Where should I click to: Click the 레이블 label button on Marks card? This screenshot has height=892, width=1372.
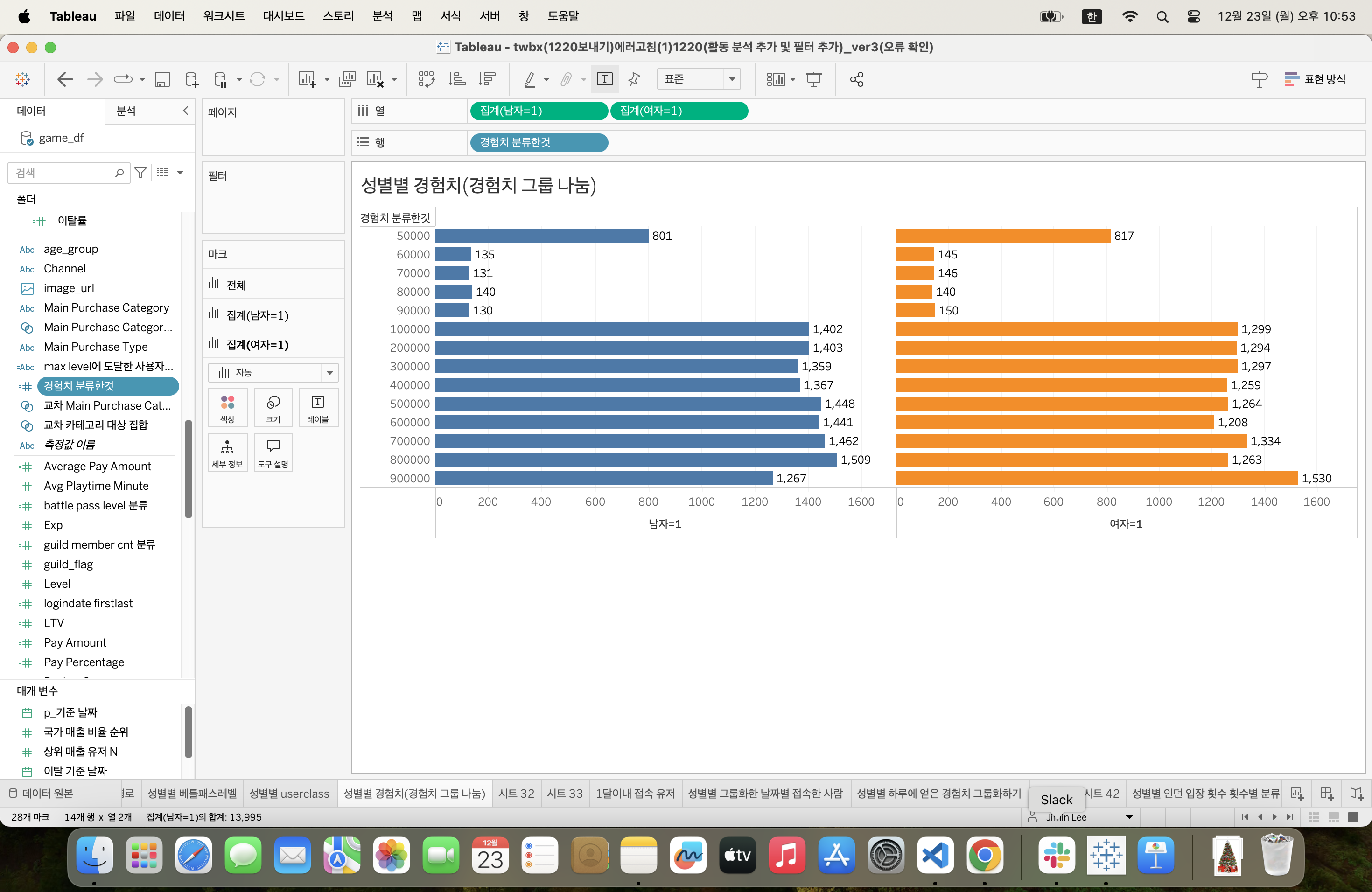318,408
